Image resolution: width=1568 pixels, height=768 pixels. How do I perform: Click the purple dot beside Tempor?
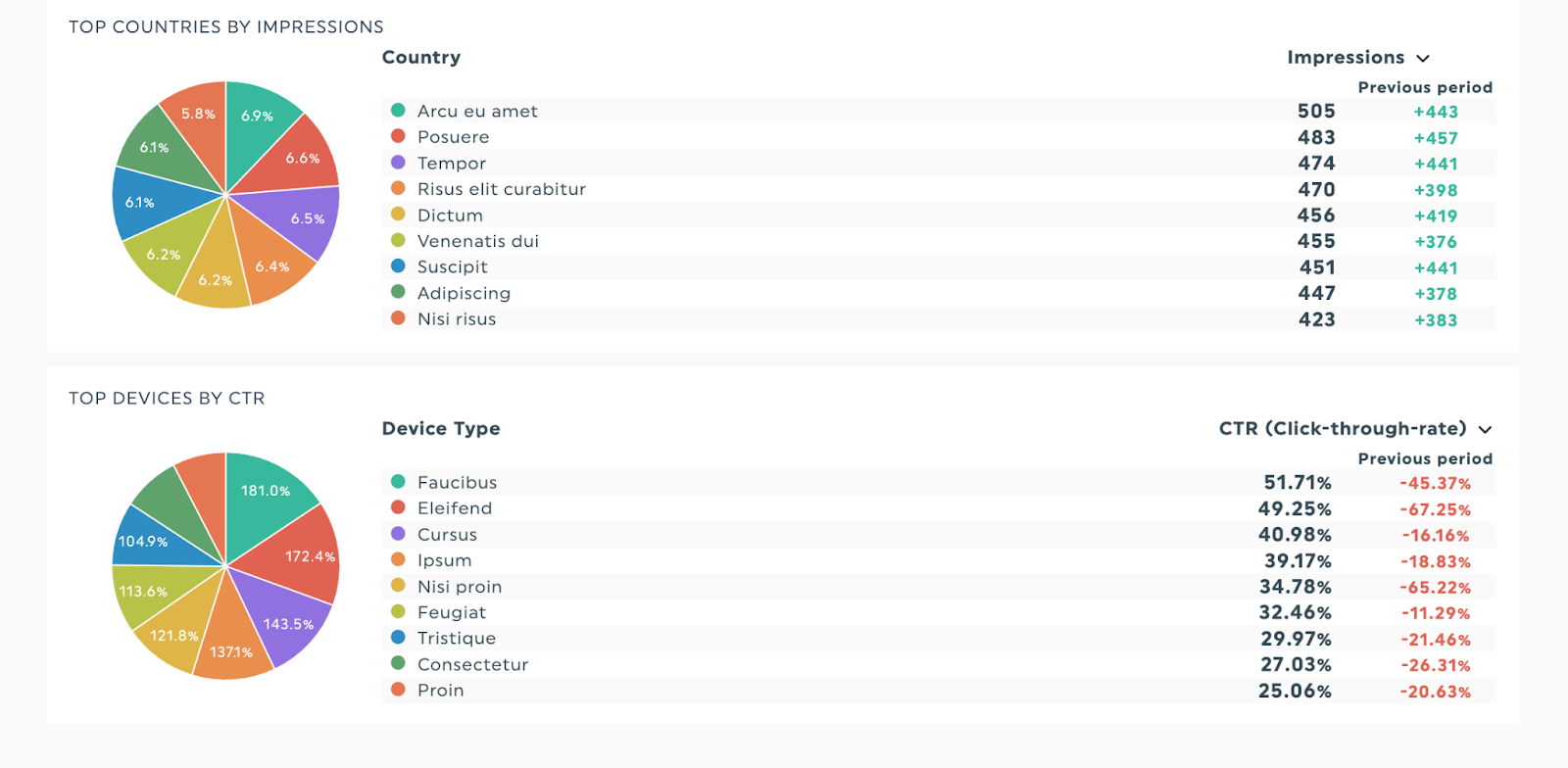tap(398, 163)
